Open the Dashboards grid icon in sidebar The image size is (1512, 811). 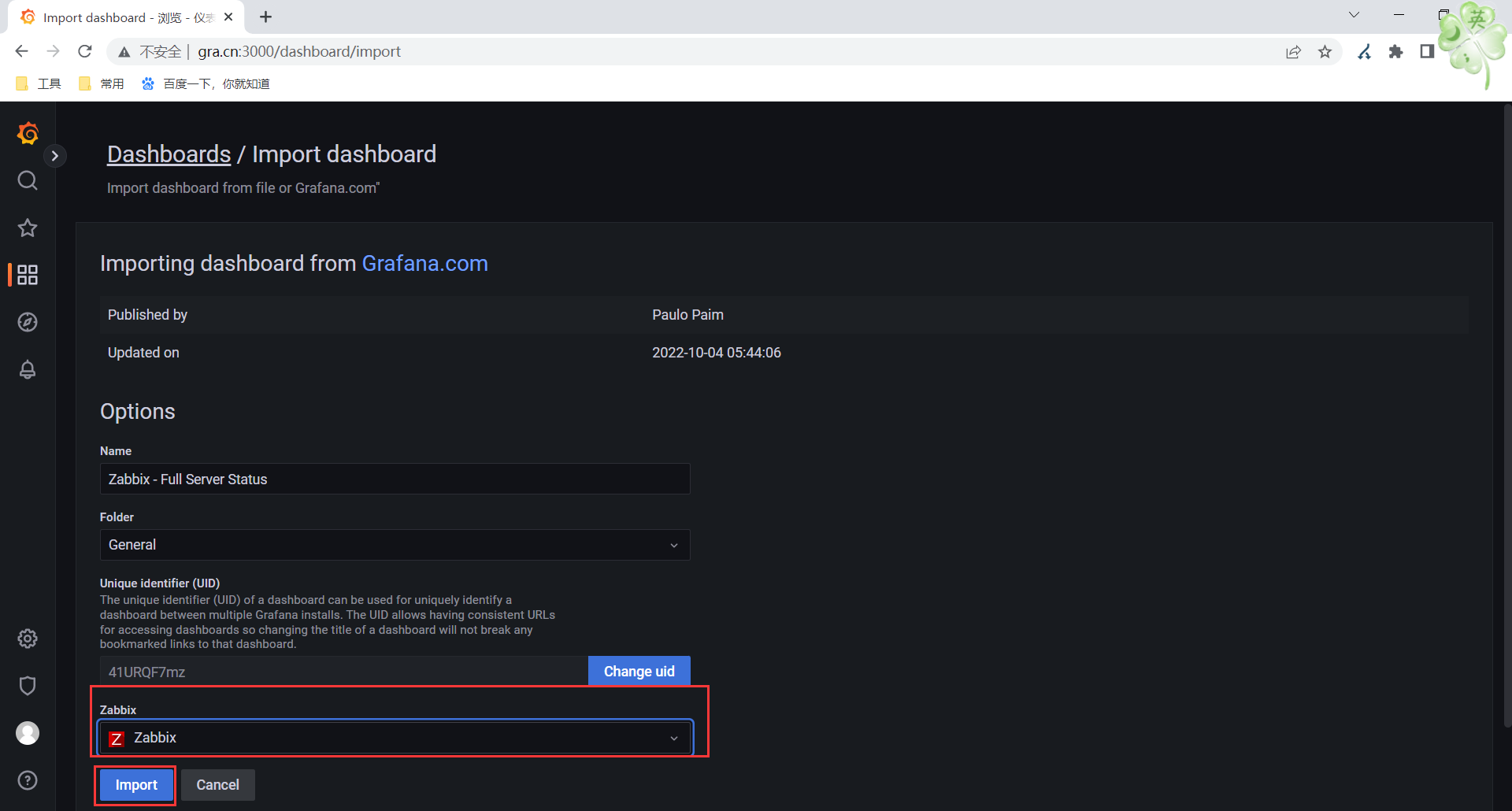(x=28, y=275)
